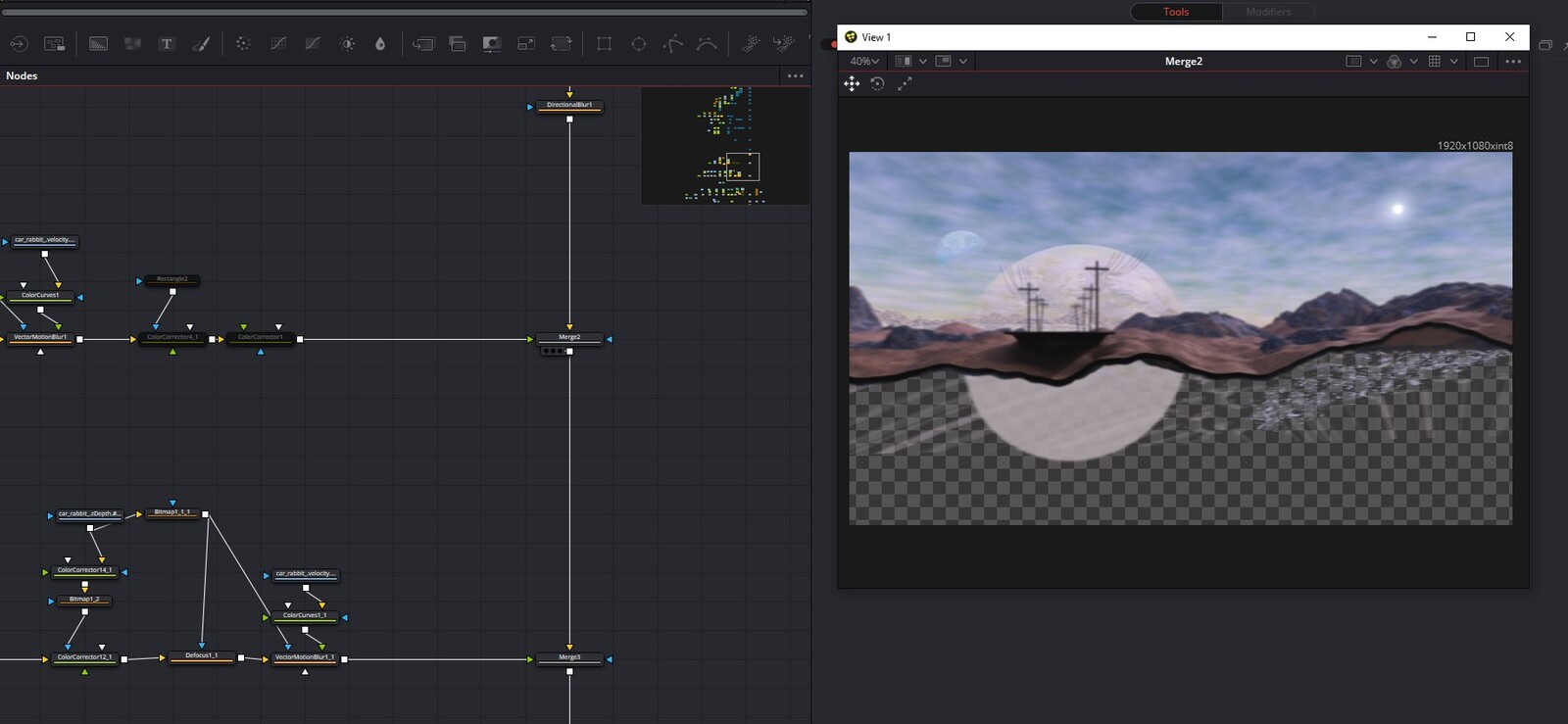Select the Bitmap1_1_1 node
The width and height of the screenshot is (1568, 724).
coord(172,512)
